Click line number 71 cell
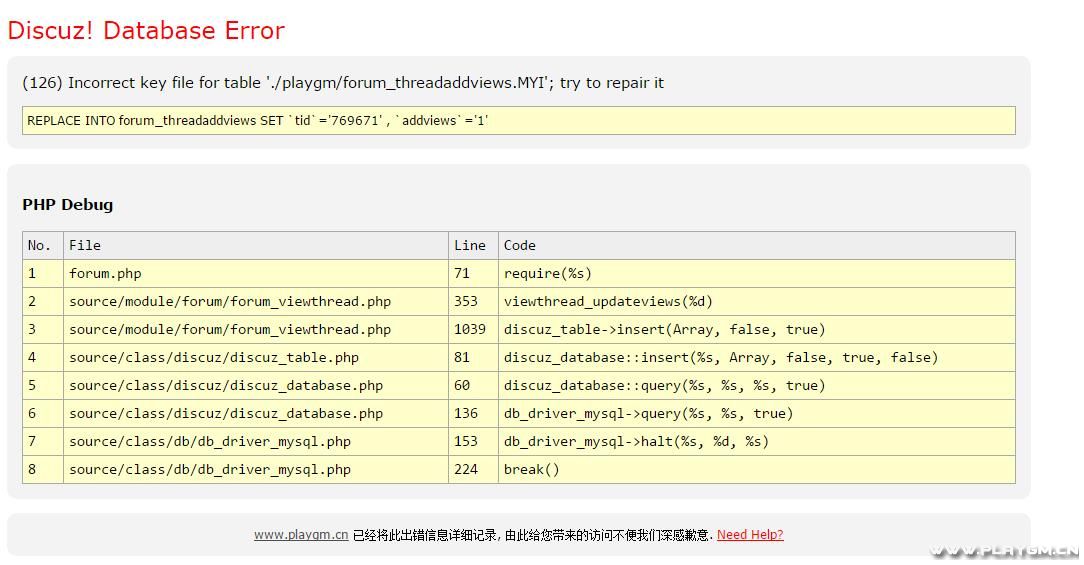The width and height of the screenshot is (1084, 565). [x=474, y=274]
